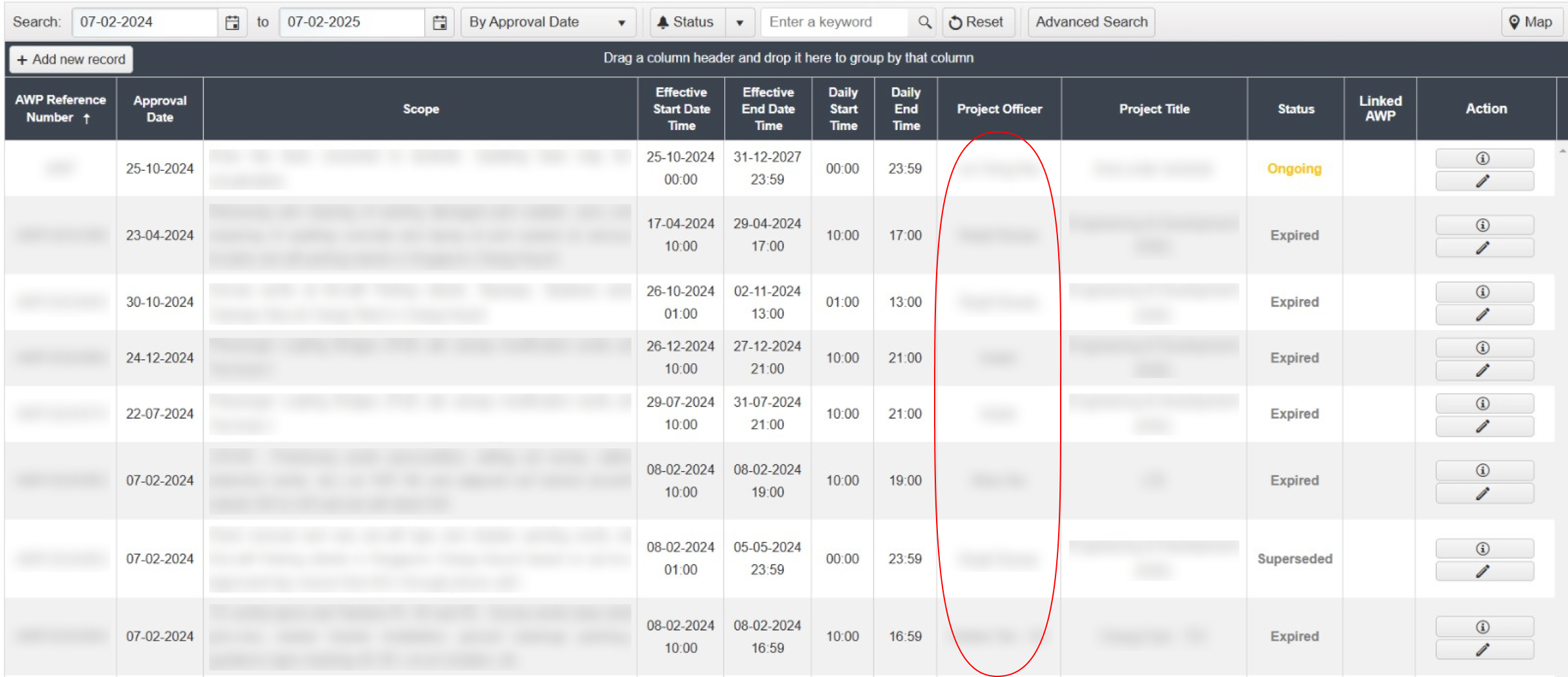This screenshot has height=677, width=1568.
Task: Click info icon for the Superseded record
Action: tap(1484, 549)
